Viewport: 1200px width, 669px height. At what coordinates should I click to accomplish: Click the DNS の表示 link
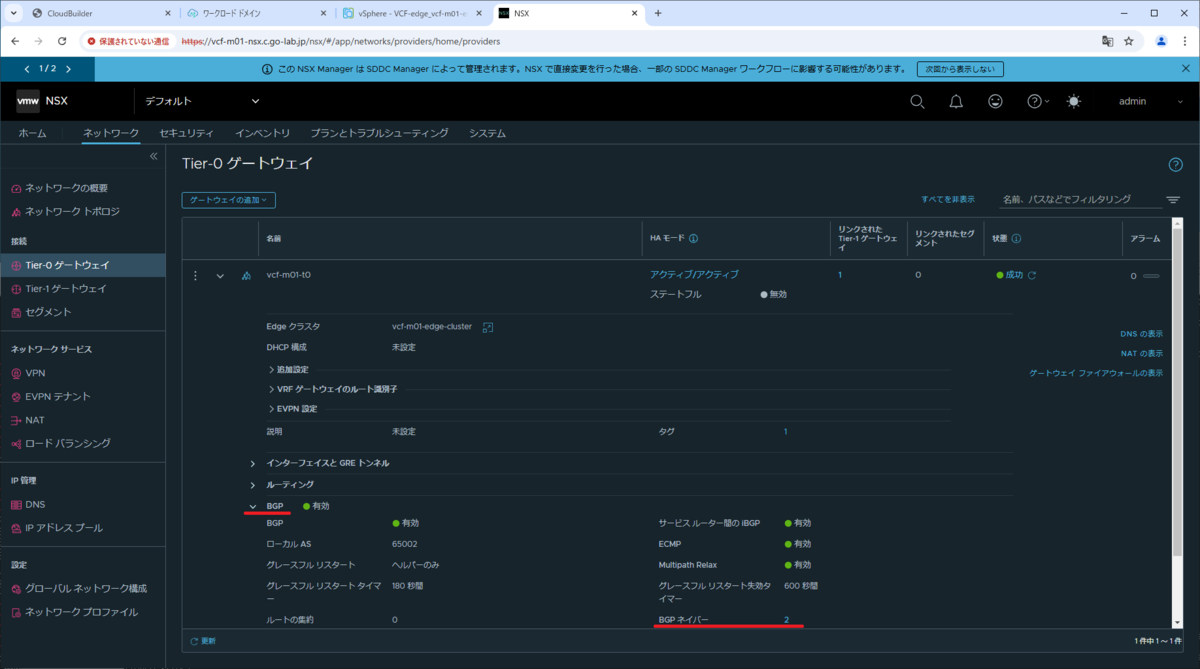pyautogui.click(x=1141, y=333)
